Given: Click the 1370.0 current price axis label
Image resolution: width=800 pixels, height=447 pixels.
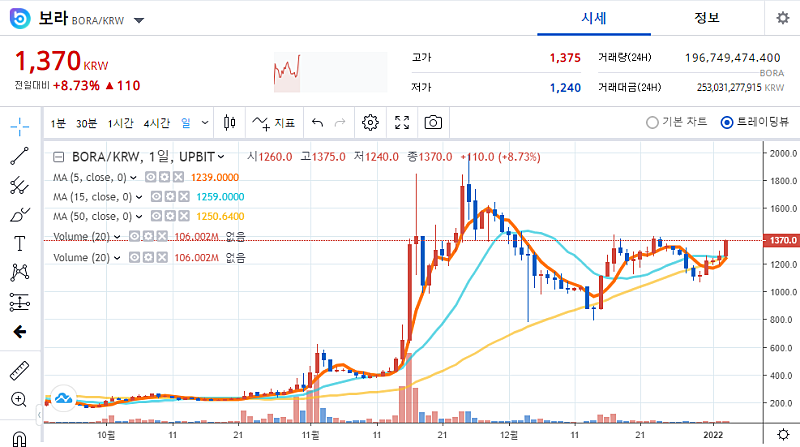Looking at the screenshot, I should (781, 240).
